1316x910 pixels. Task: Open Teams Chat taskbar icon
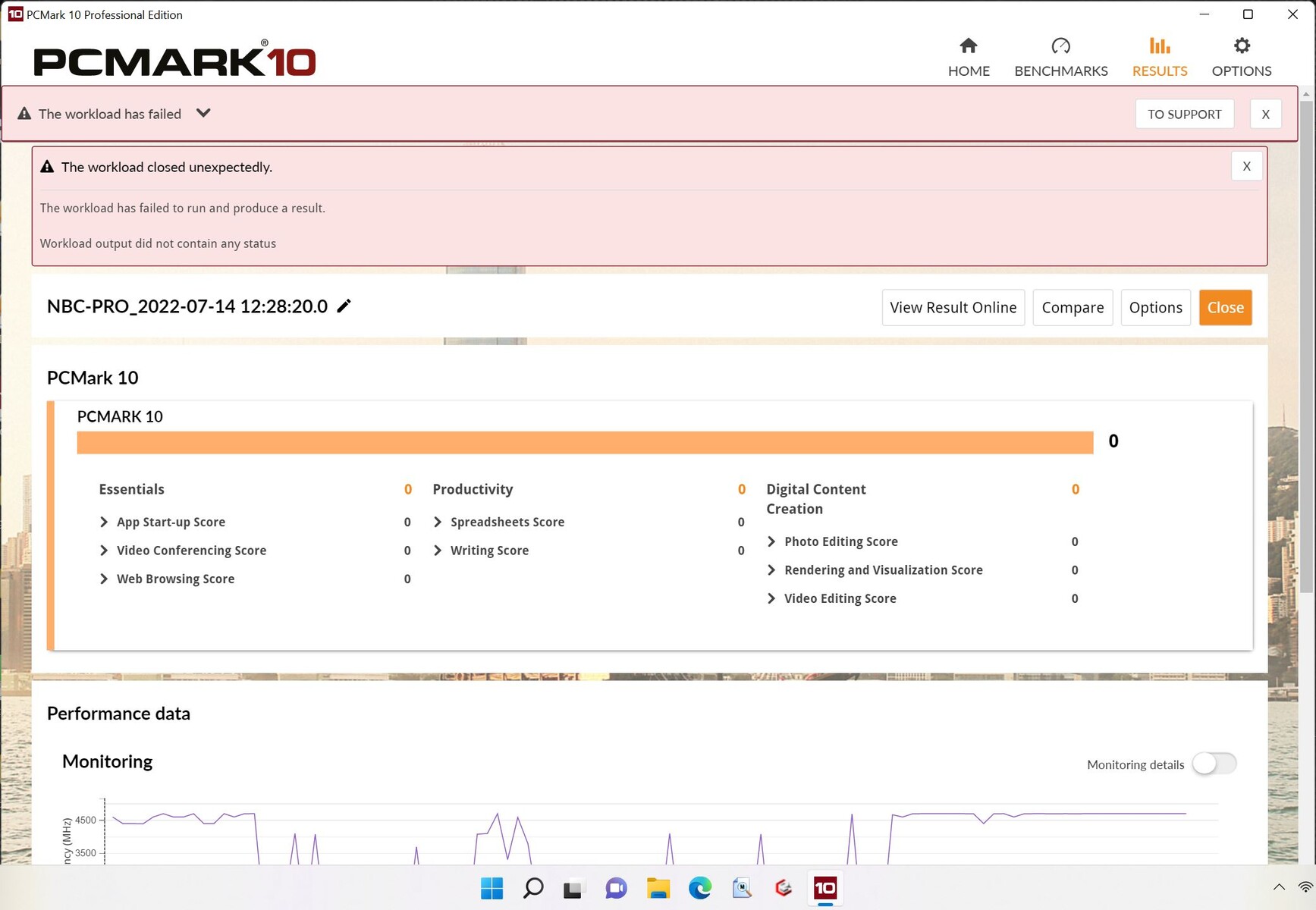[616, 888]
